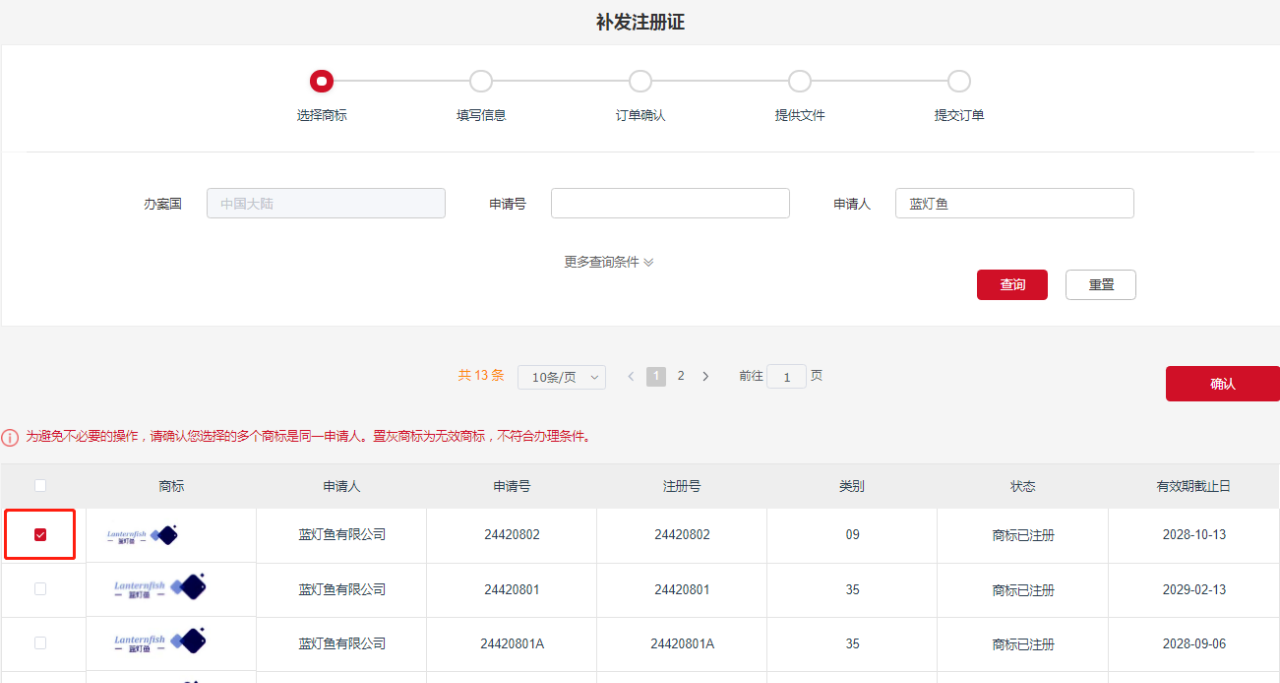The width and height of the screenshot is (1280, 683).
Task: Click the 申请人 column header
Action: pyautogui.click(x=341, y=486)
